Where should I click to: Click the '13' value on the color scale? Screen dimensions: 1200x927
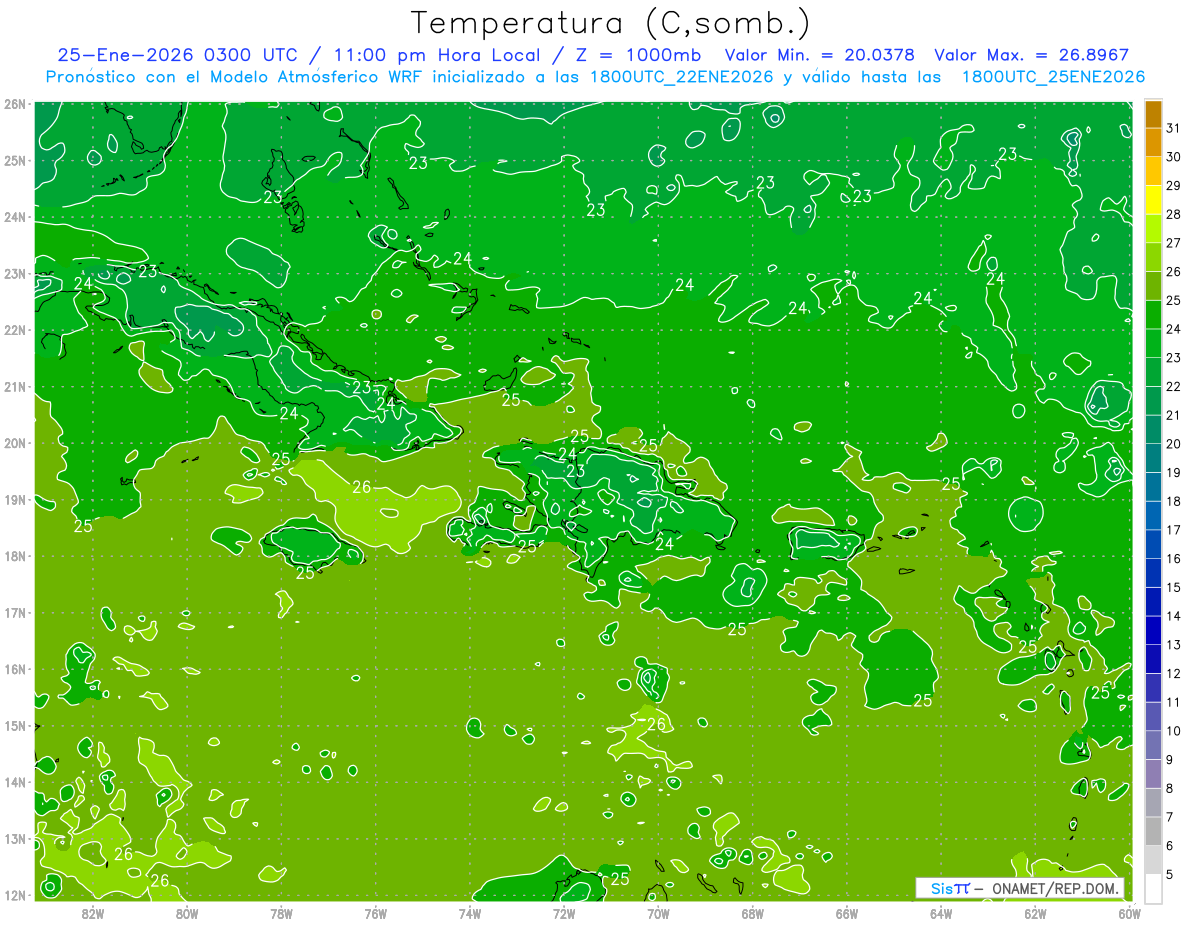tap(1173, 645)
